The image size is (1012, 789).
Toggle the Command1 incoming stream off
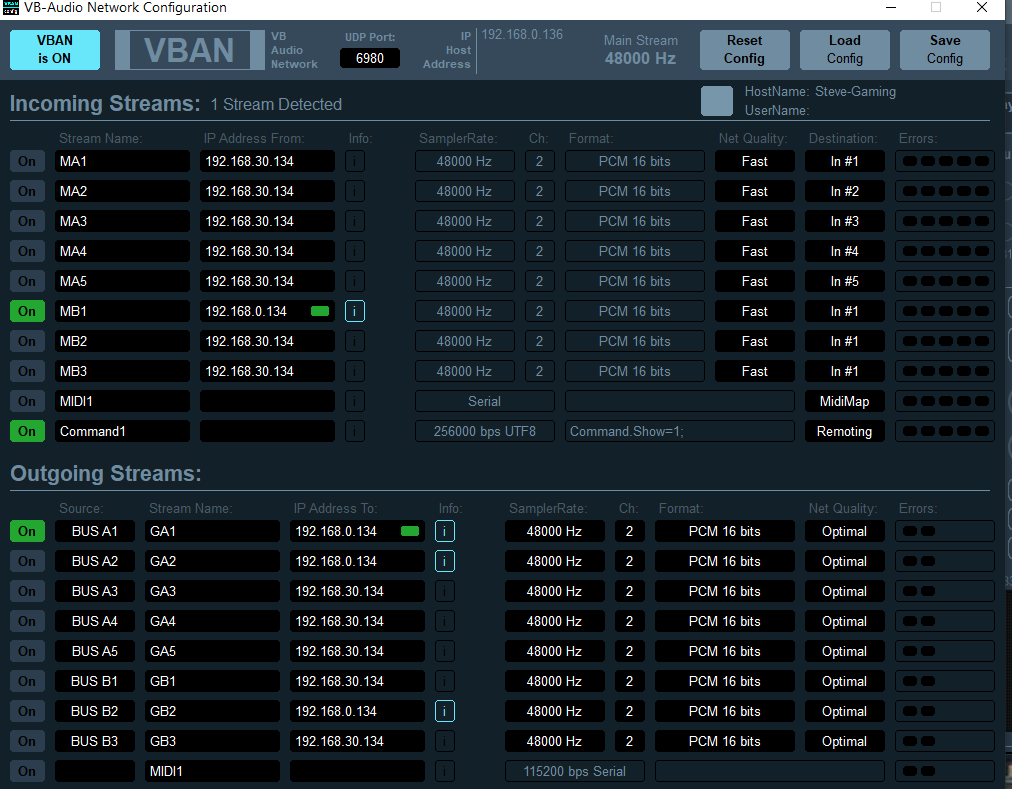(27, 431)
